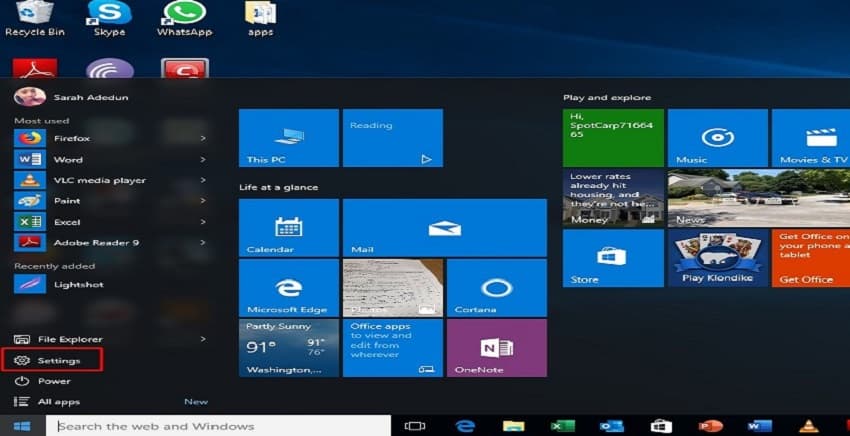
Task: Click the Search the web and Windows box
Action: click(x=218, y=426)
